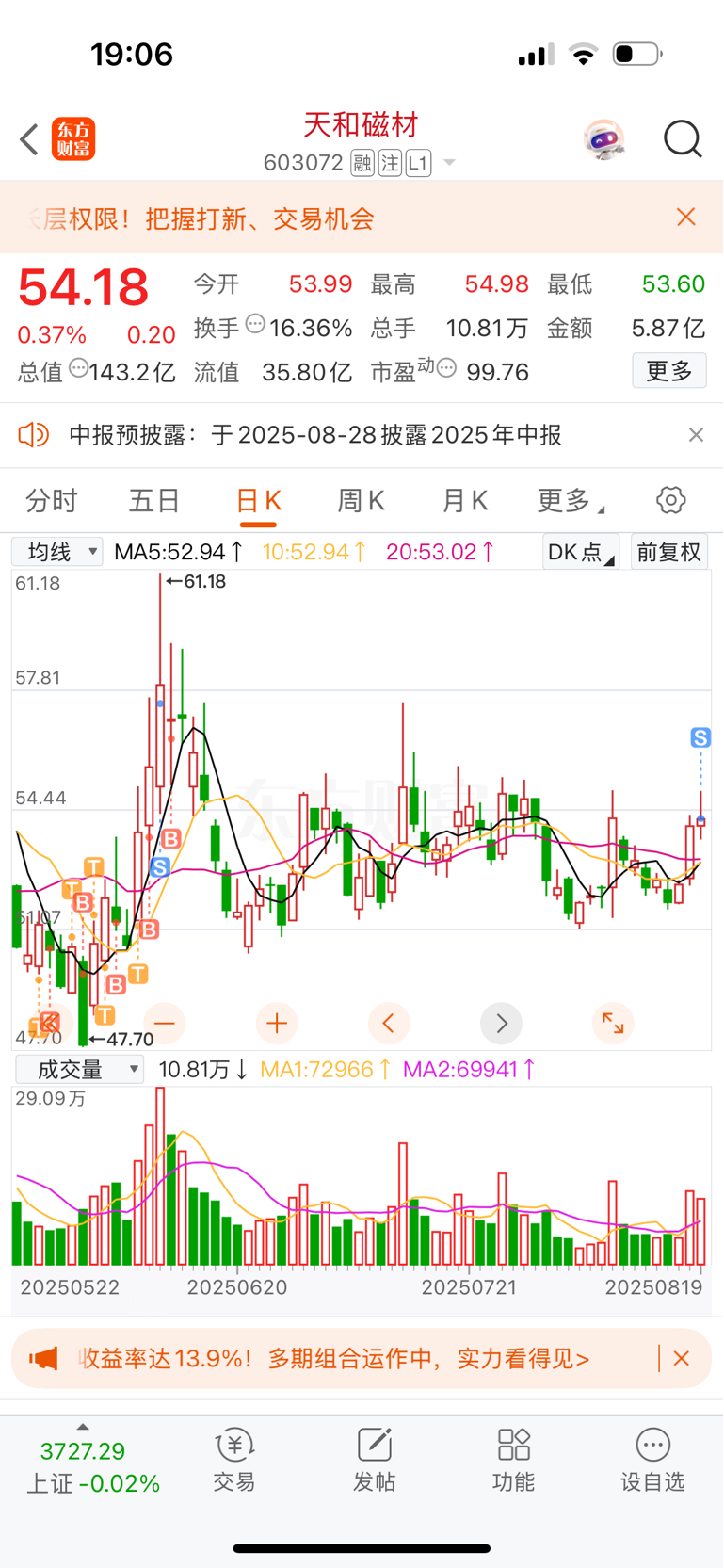Tap the 天和磁材 stock title
This screenshot has height=1568, width=724.
(x=361, y=125)
